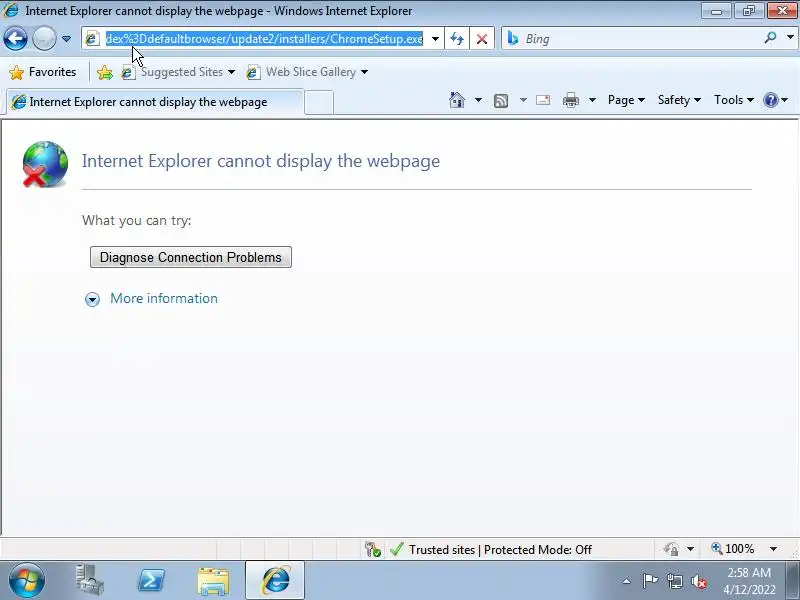Expand the zoom level dropdown arrow

[773, 549]
